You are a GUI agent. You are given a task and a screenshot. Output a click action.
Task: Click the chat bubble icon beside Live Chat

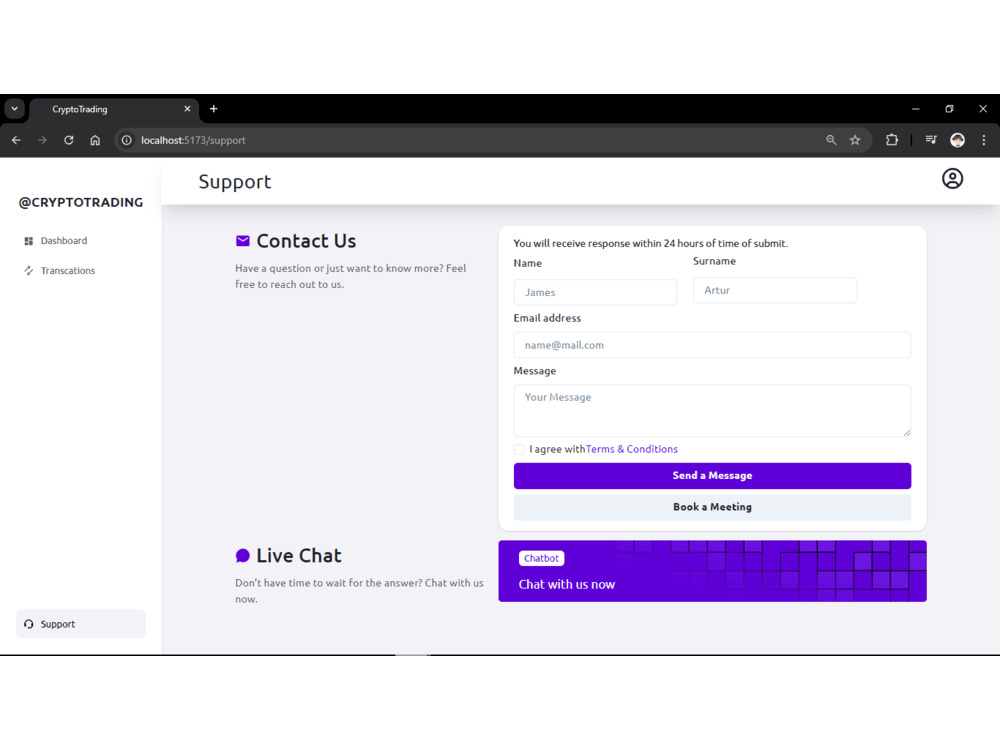click(x=242, y=555)
